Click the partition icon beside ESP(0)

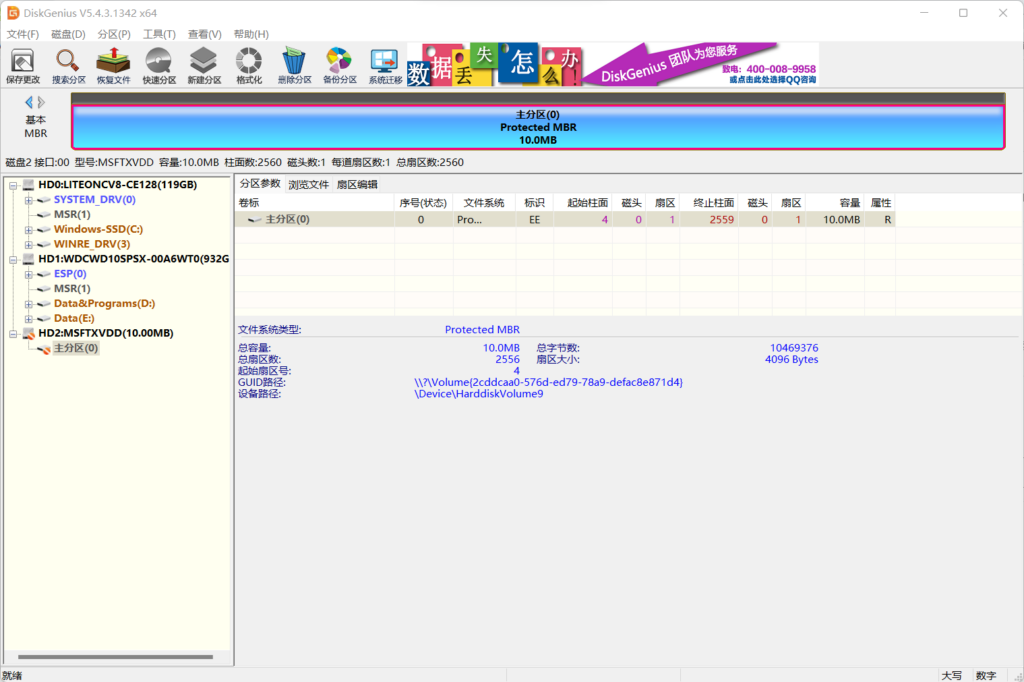44,274
